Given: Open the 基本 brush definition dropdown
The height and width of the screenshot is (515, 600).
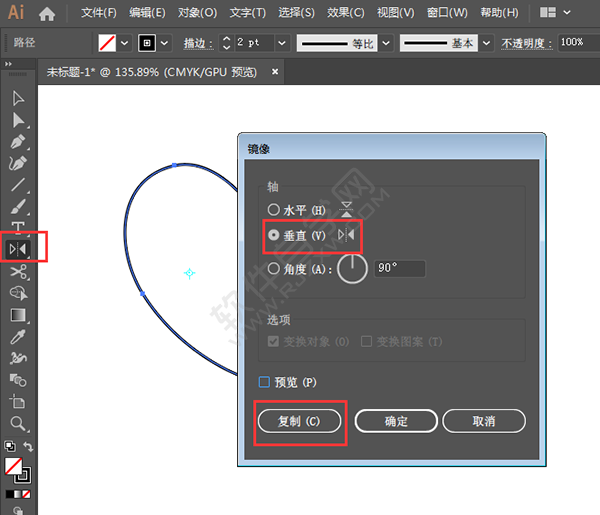Looking at the screenshot, I should [486, 43].
